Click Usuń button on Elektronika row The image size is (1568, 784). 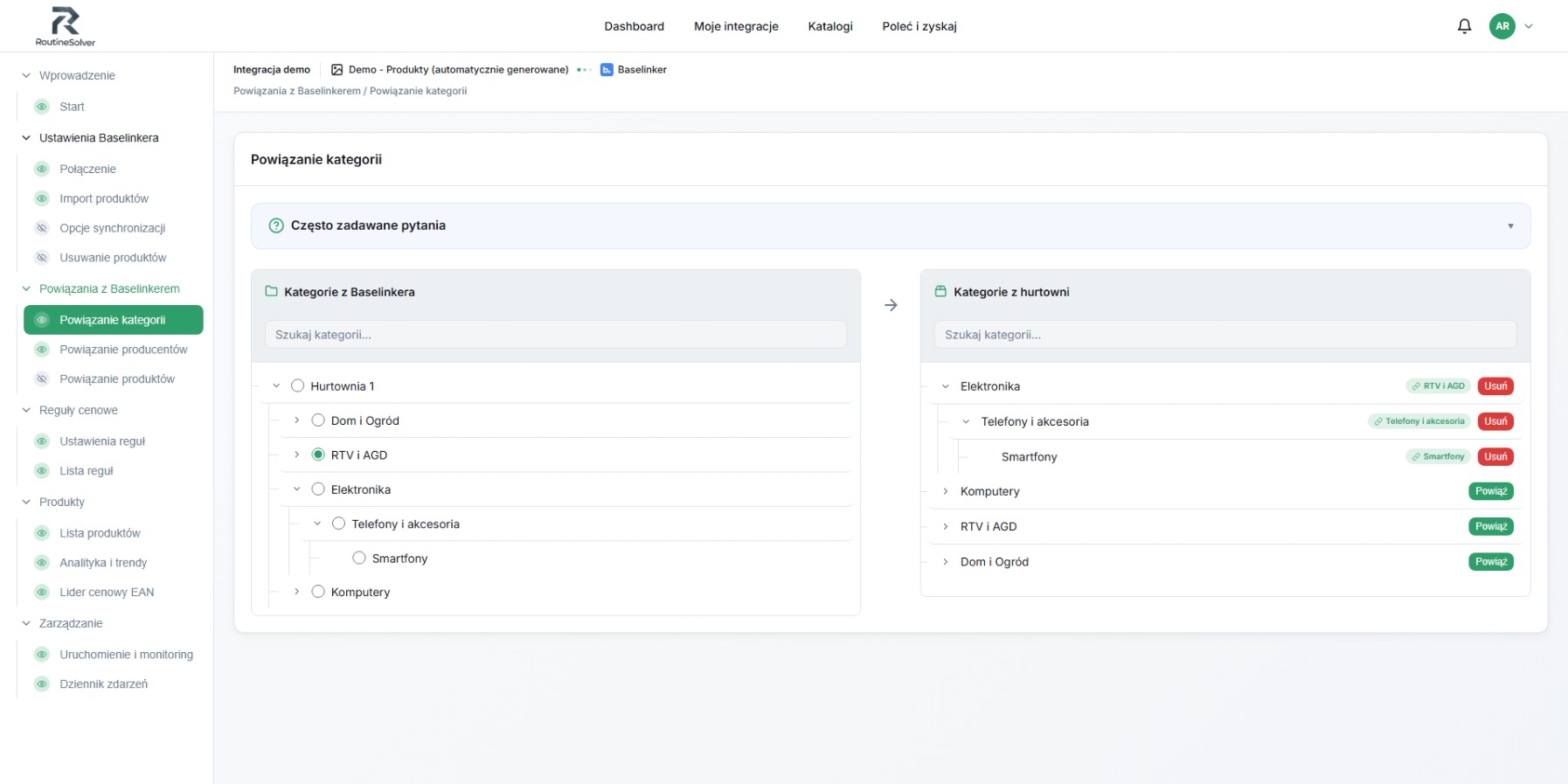click(1495, 386)
